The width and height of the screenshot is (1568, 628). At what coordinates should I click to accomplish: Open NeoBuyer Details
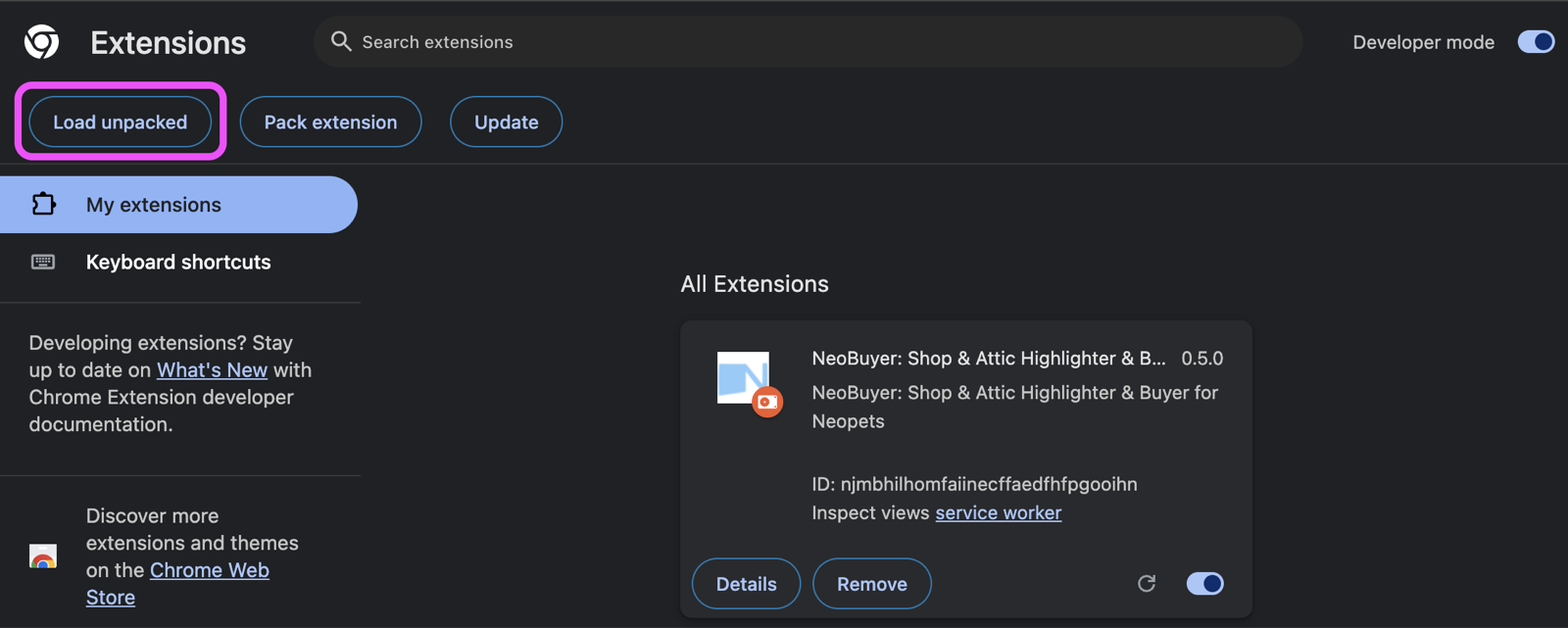coord(747,584)
